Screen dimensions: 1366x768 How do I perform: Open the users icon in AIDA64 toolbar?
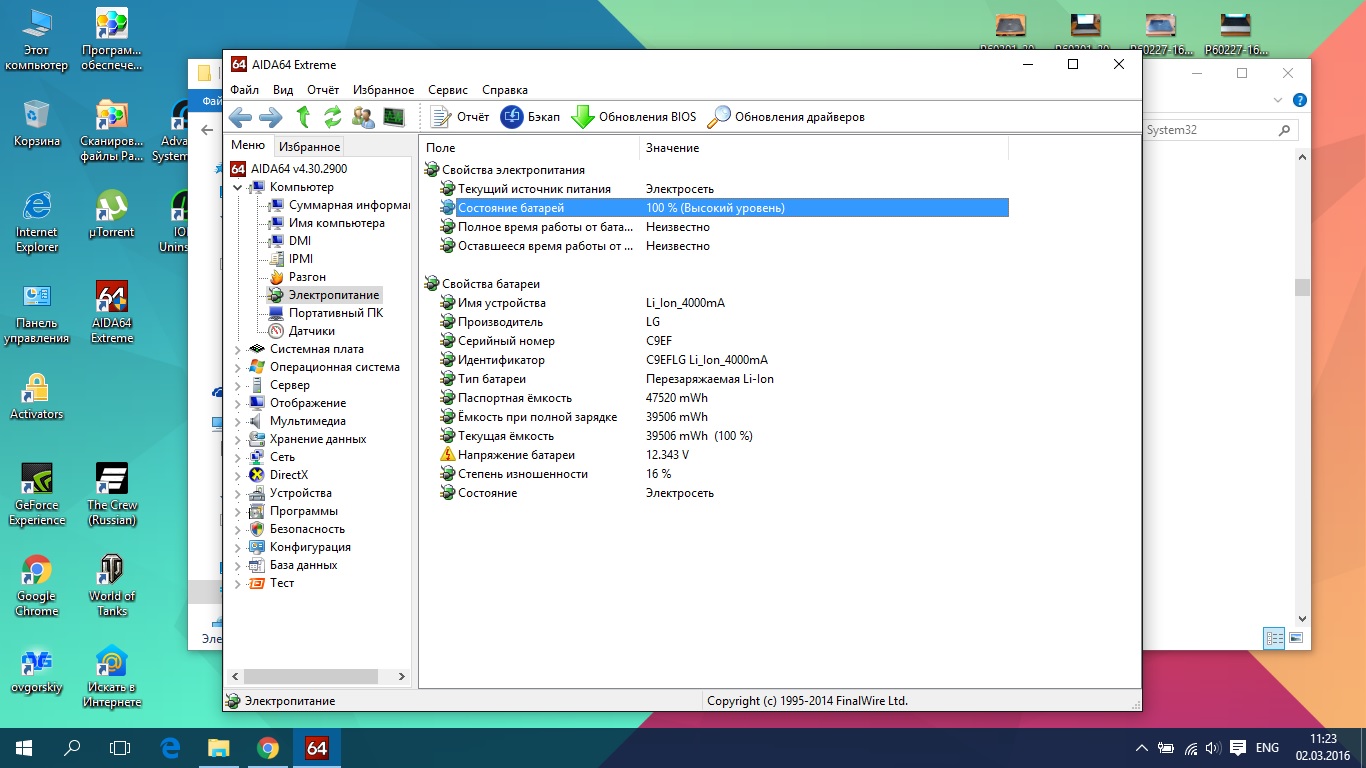[364, 117]
